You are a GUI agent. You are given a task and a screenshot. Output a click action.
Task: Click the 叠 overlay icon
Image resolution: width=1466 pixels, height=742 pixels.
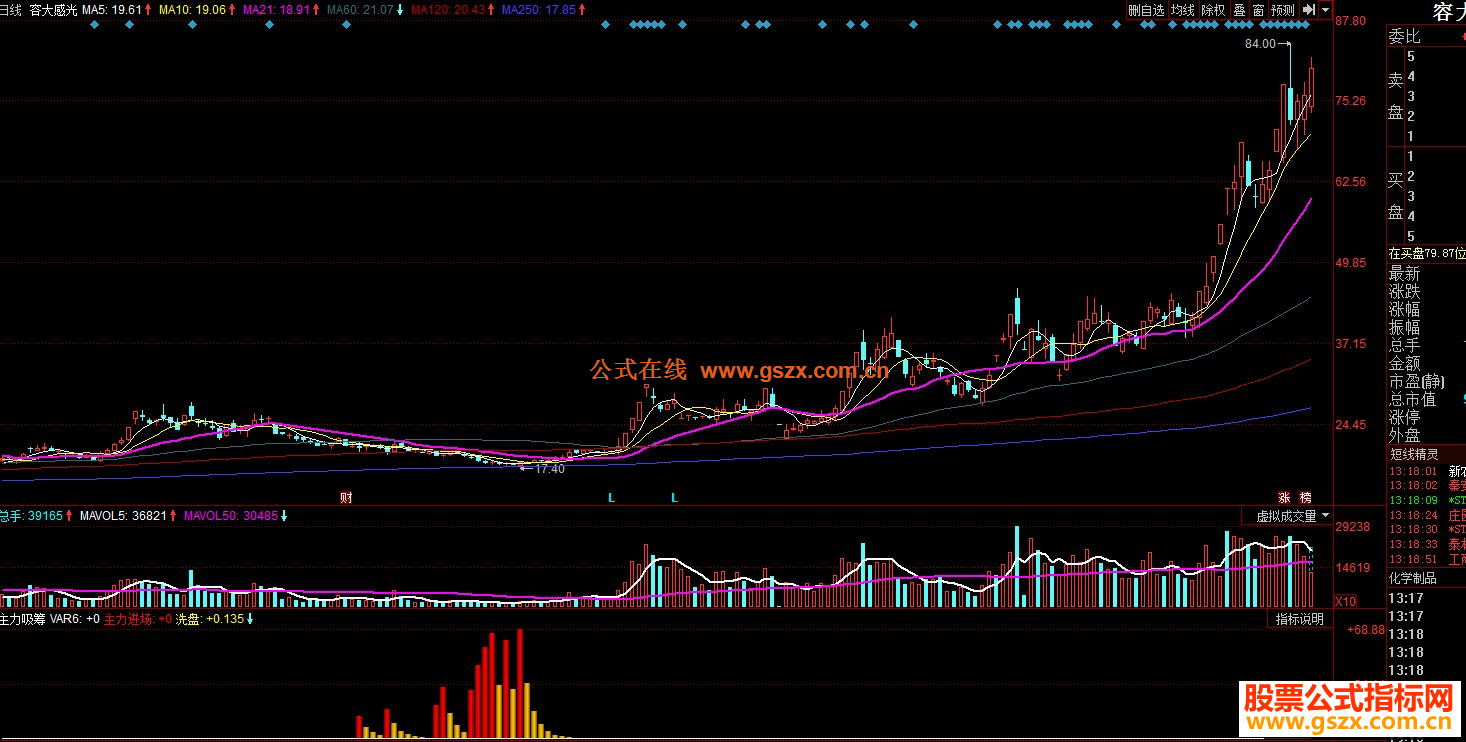(1239, 10)
